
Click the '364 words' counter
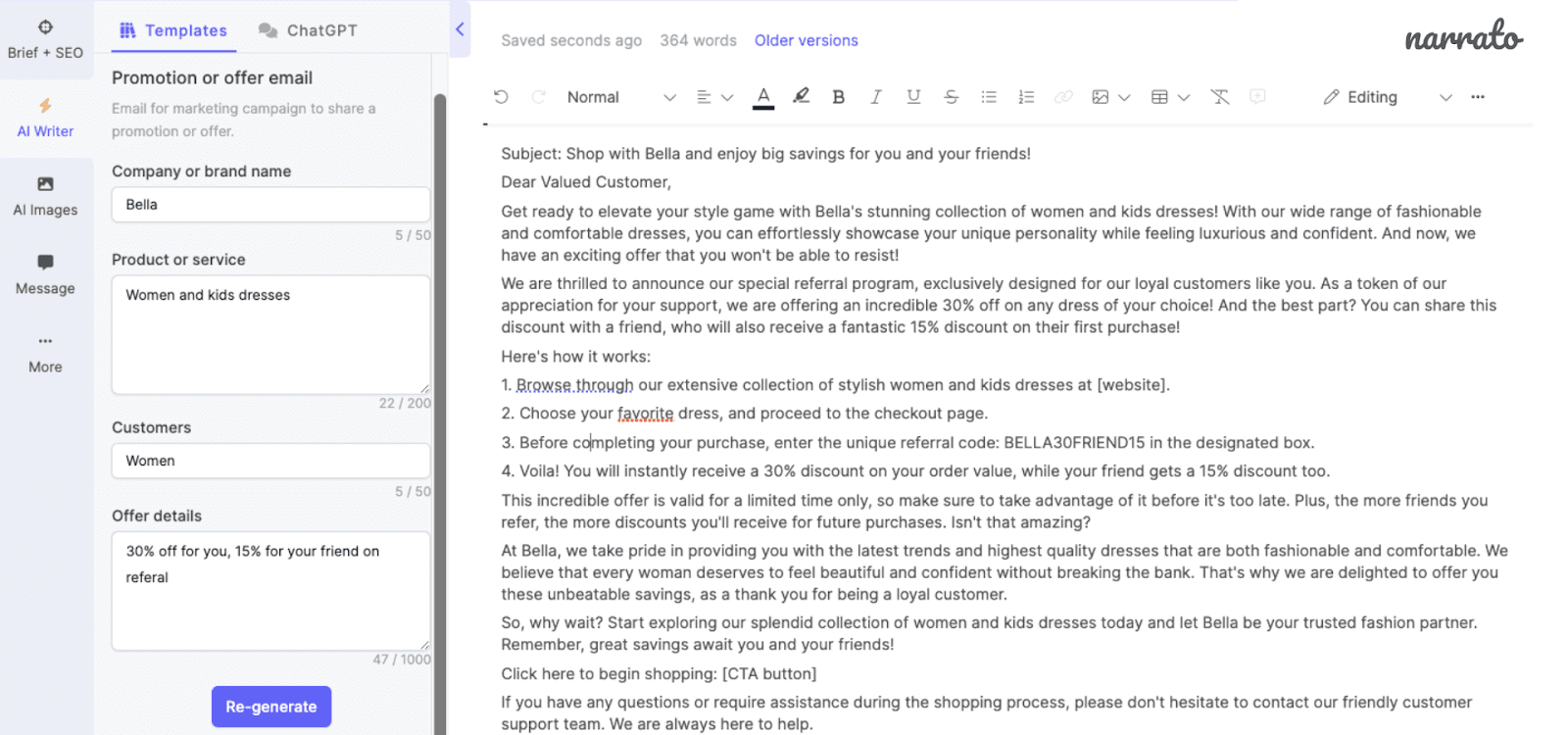pyautogui.click(x=698, y=40)
